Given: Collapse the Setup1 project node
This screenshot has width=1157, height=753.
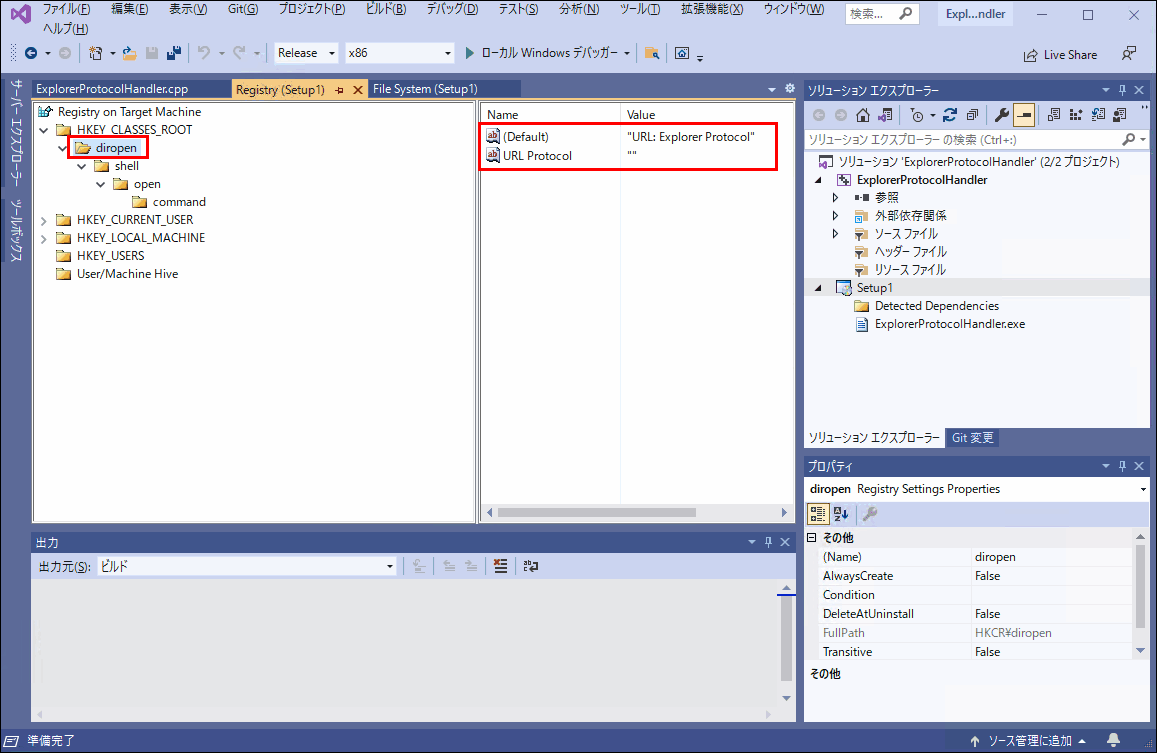Looking at the screenshot, I should coord(818,288).
